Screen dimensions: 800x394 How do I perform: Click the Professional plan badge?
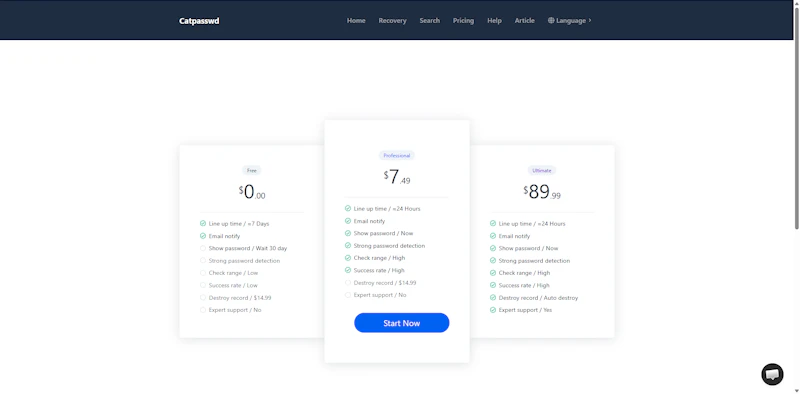tap(396, 156)
